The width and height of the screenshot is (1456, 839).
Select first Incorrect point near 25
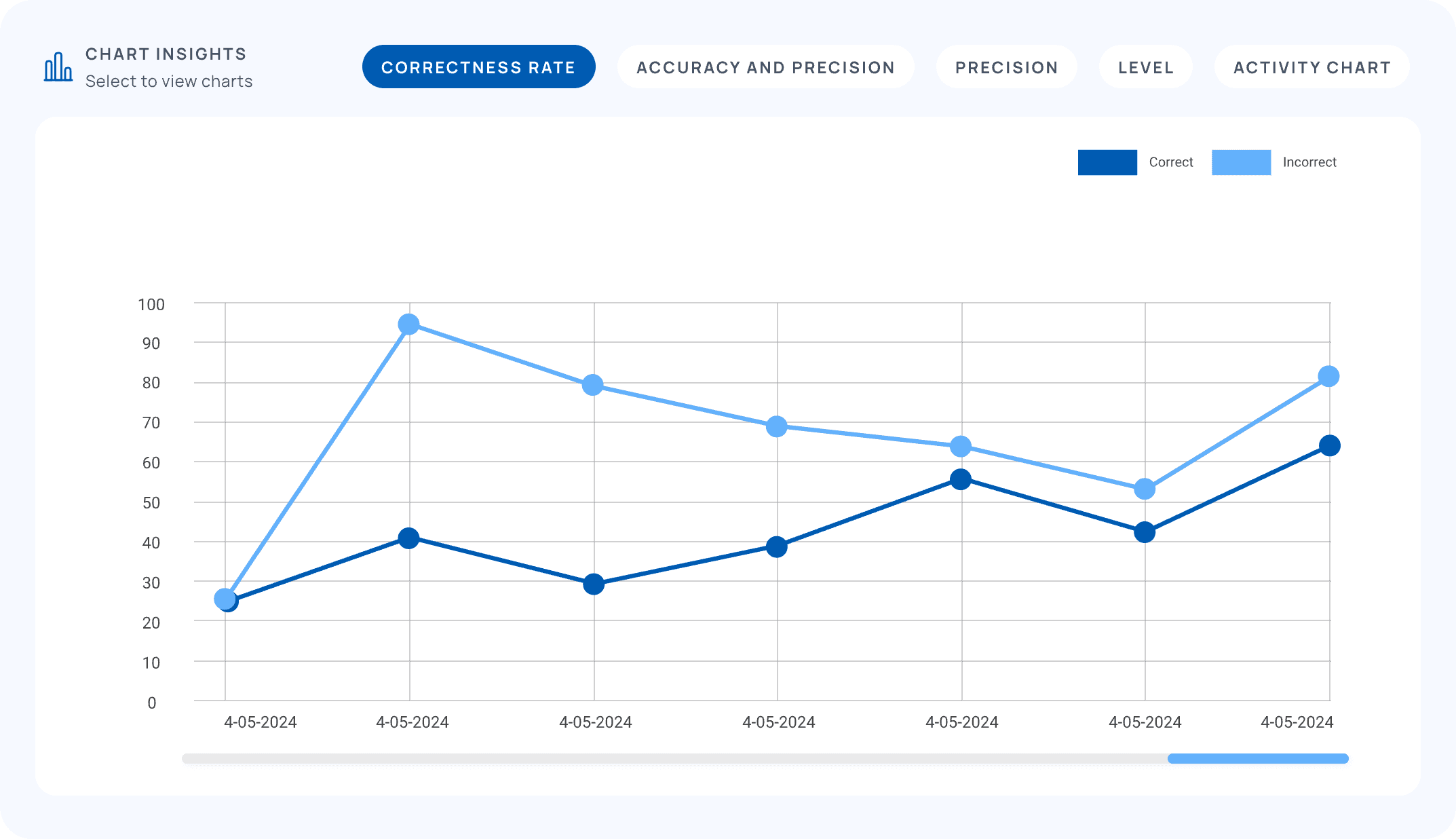pyautogui.click(x=225, y=599)
